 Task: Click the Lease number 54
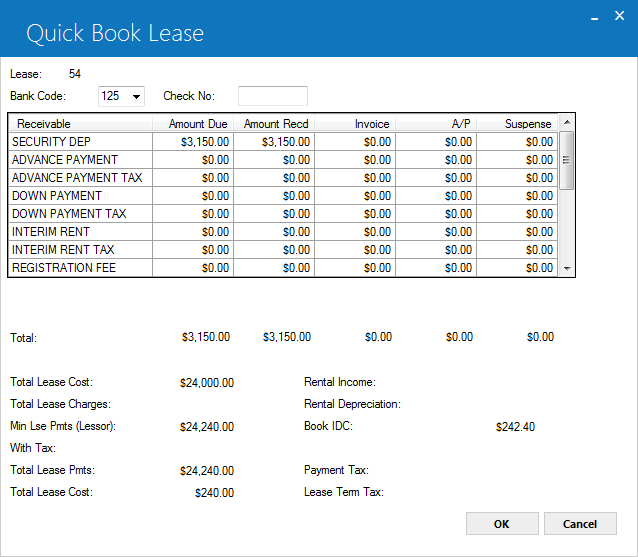click(75, 74)
